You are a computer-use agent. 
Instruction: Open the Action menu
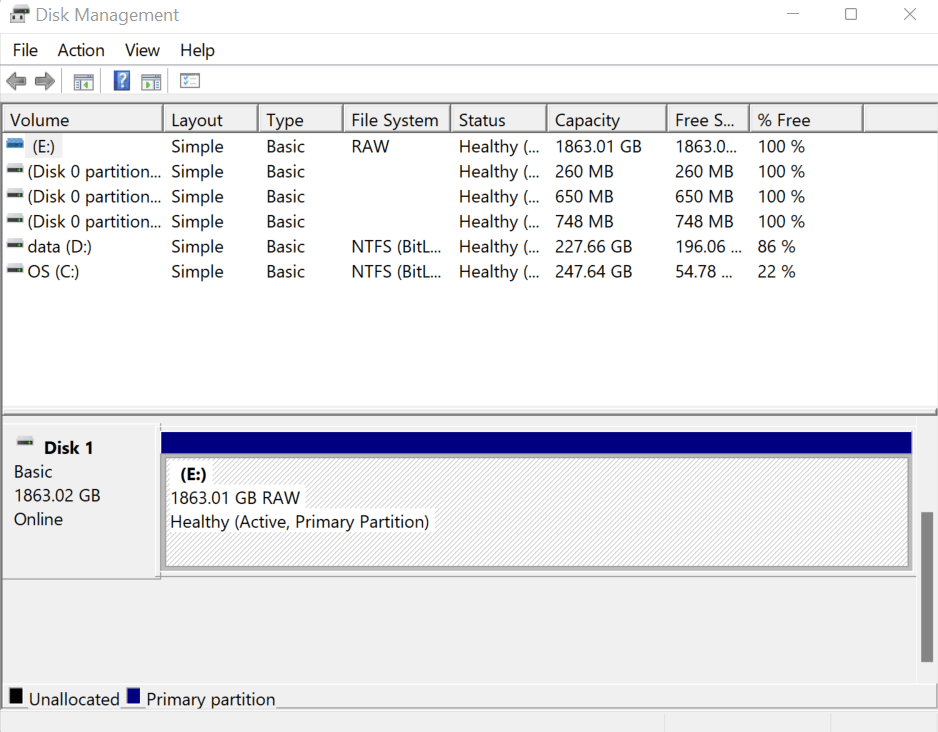point(81,50)
